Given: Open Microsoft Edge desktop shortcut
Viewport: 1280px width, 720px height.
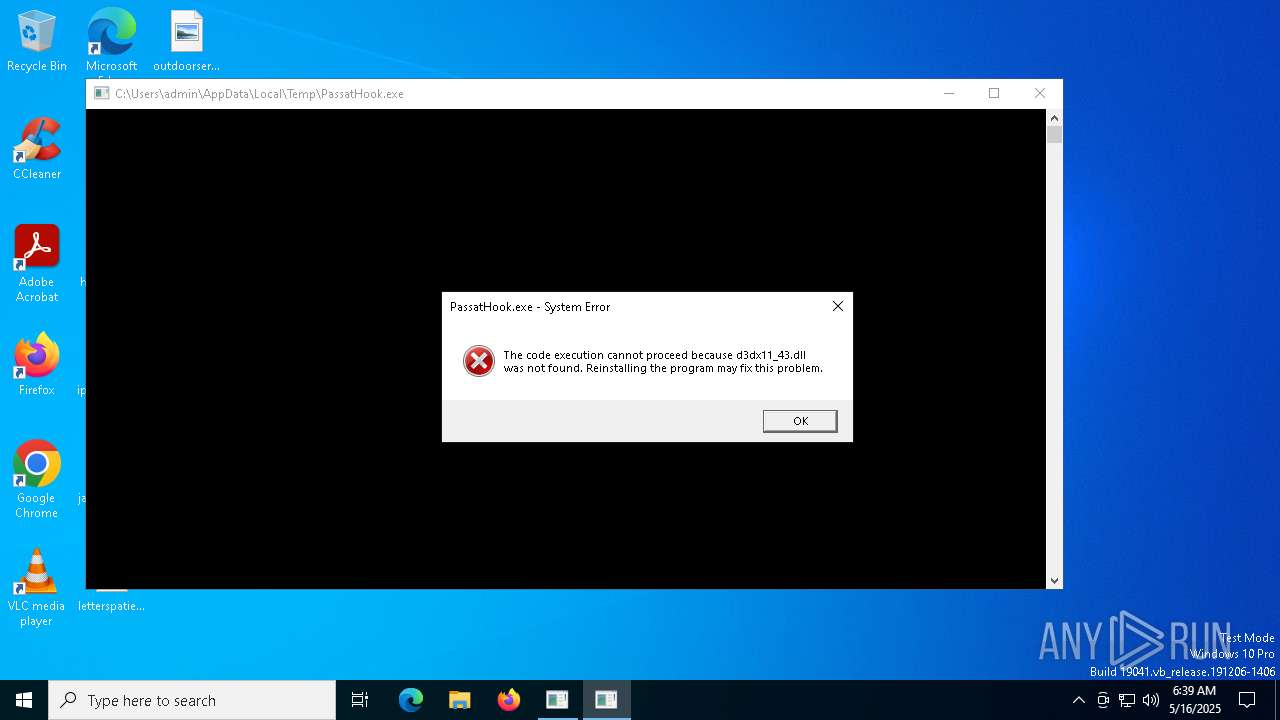Looking at the screenshot, I should [111, 42].
